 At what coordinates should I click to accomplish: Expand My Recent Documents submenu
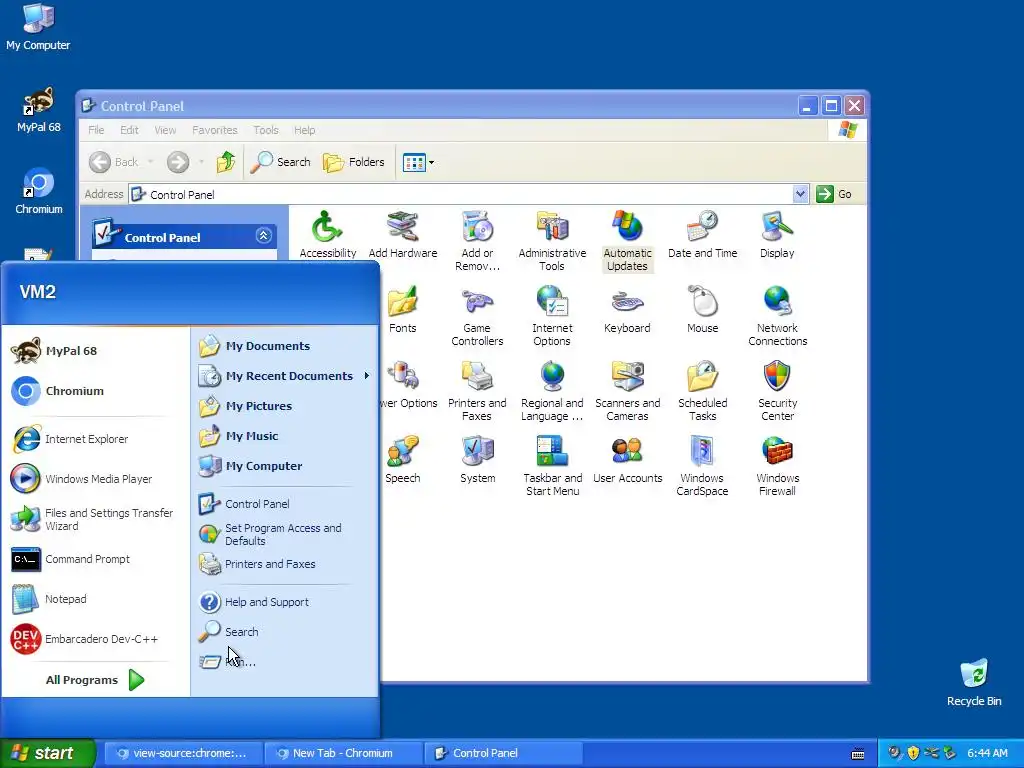click(x=284, y=376)
